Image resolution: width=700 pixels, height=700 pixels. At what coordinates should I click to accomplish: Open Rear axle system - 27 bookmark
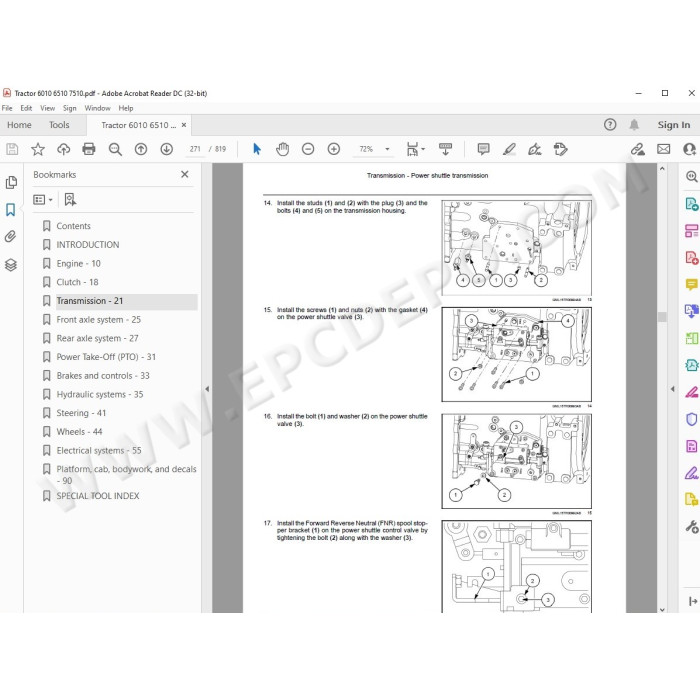click(97, 338)
